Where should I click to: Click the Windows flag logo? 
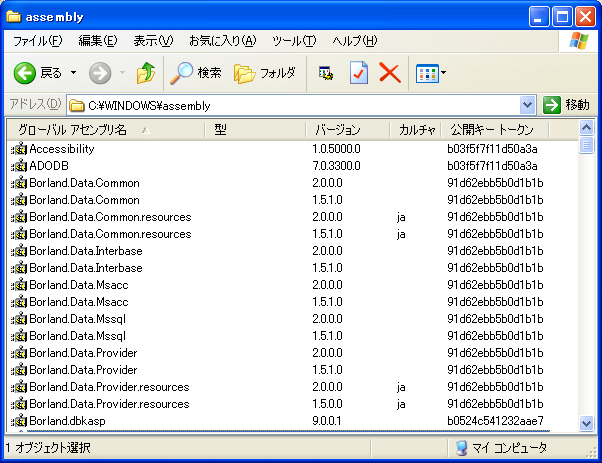click(x=579, y=41)
